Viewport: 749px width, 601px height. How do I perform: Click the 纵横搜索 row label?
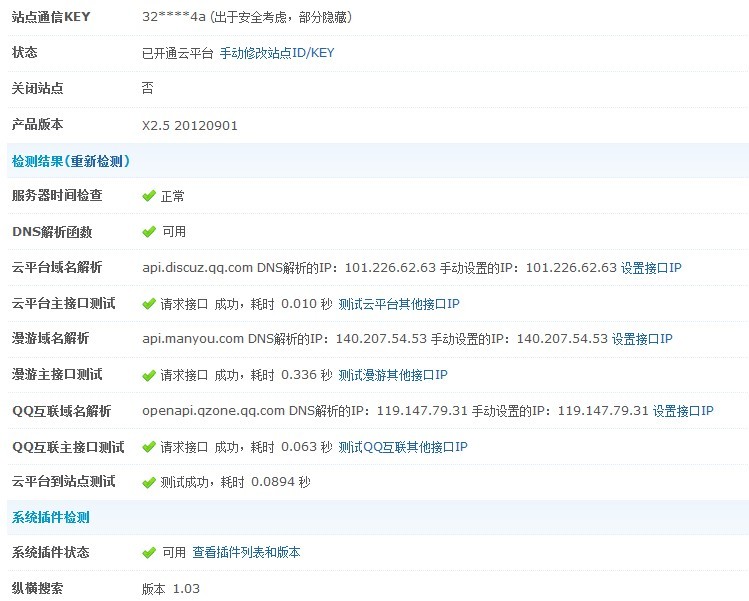[x=38, y=589]
